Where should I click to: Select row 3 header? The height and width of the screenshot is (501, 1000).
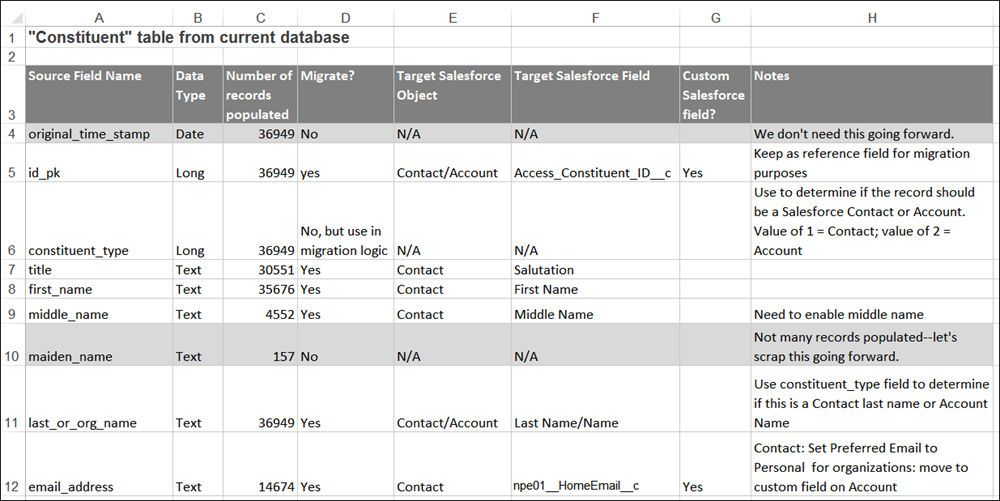point(13,94)
